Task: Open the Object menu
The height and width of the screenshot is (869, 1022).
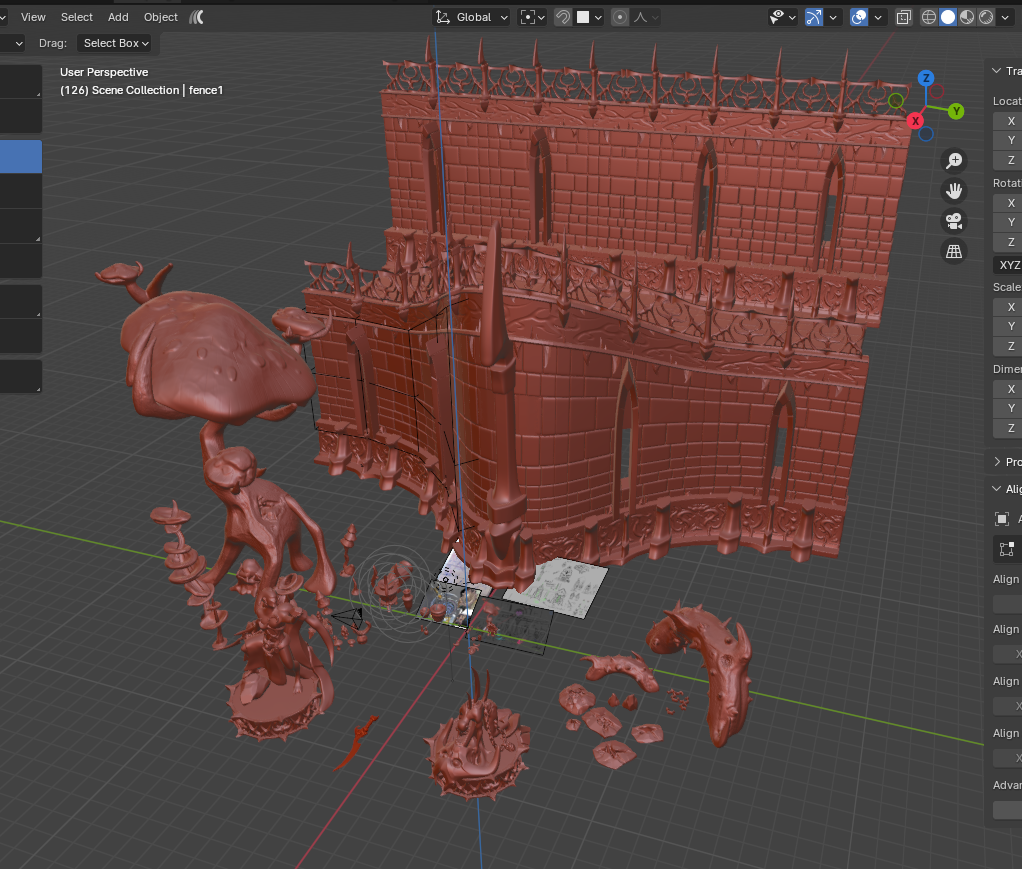Action: point(161,17)
